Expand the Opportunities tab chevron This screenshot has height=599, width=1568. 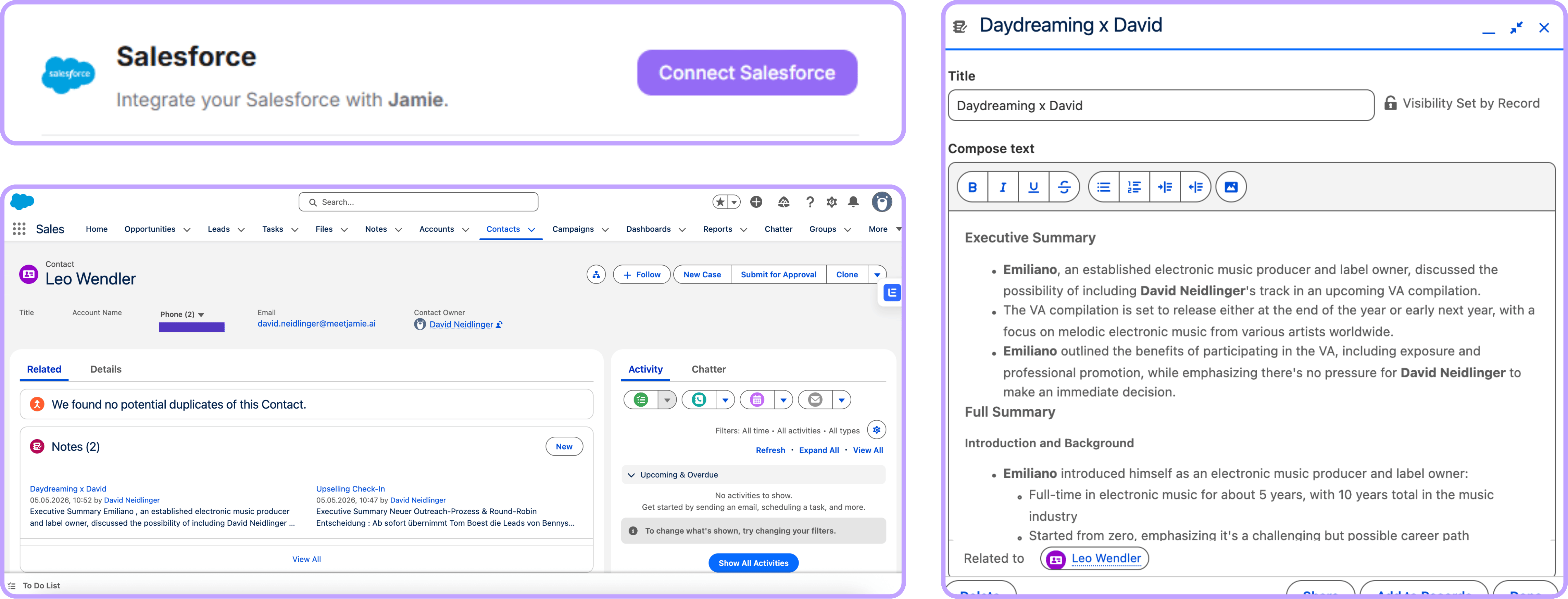coord(187,230)
